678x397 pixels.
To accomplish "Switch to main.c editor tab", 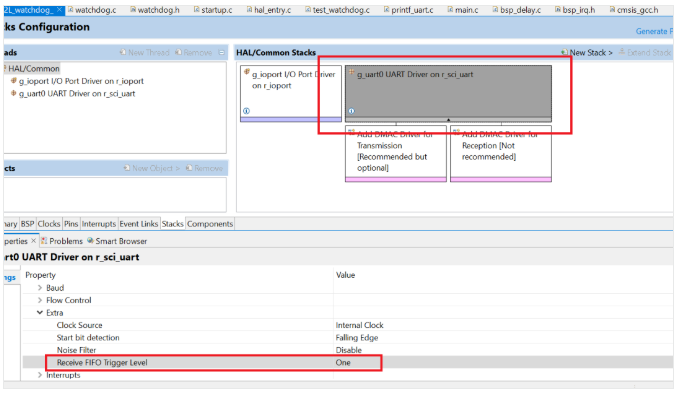I will [x=463, y=10].
